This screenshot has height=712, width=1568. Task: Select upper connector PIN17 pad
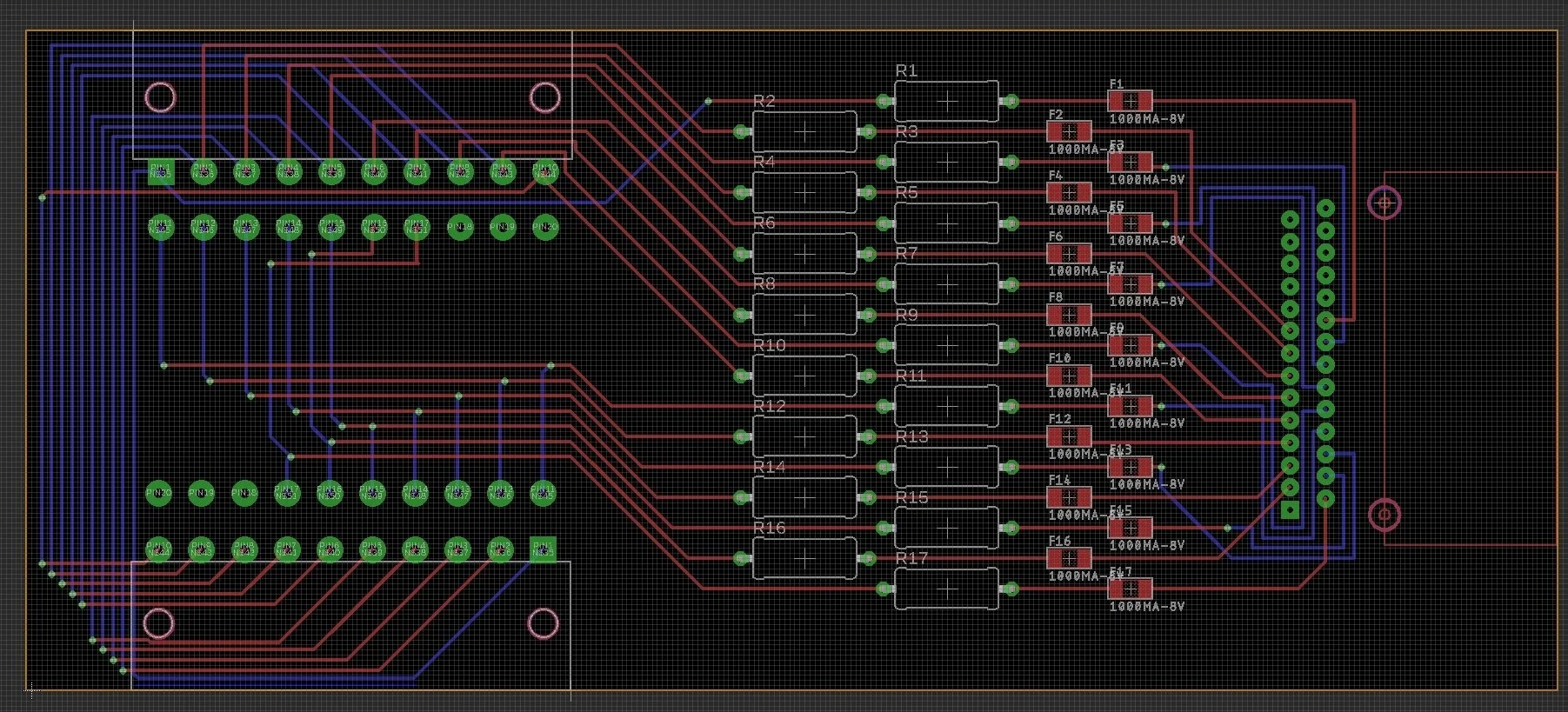pyautogui.click(x=417, y=227)
